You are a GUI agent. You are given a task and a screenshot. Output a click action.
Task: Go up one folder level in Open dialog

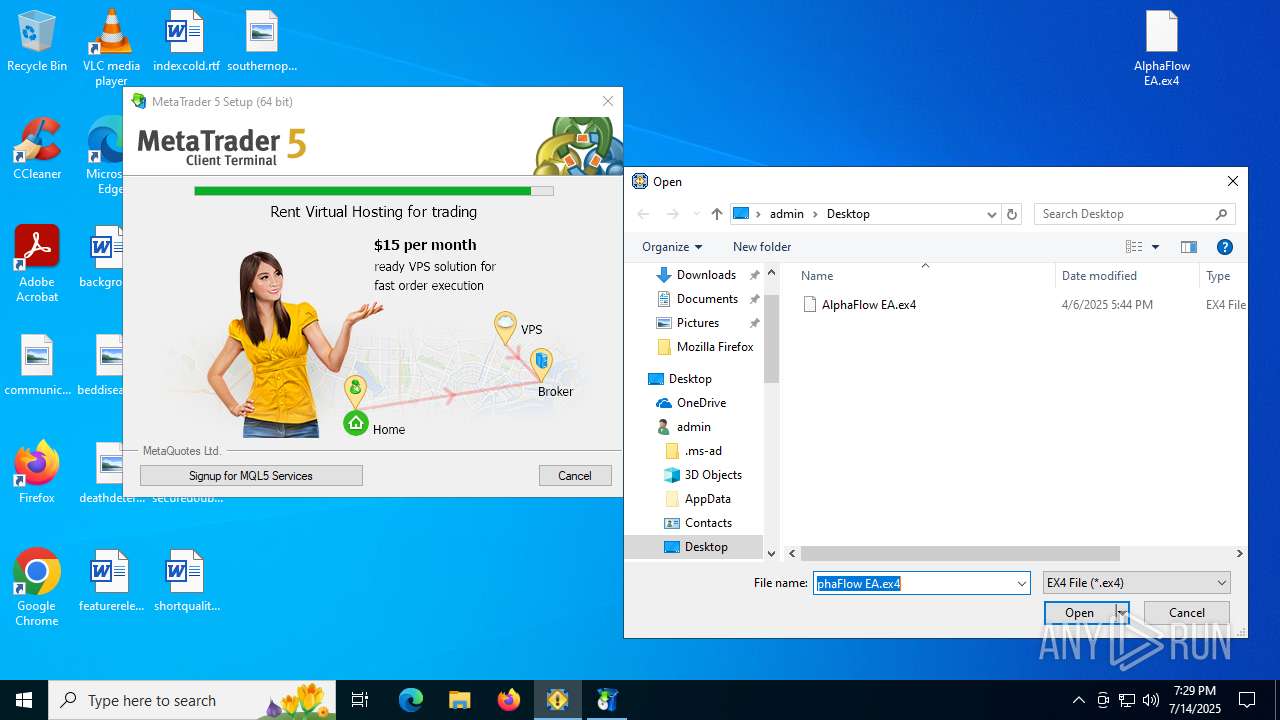716,214
